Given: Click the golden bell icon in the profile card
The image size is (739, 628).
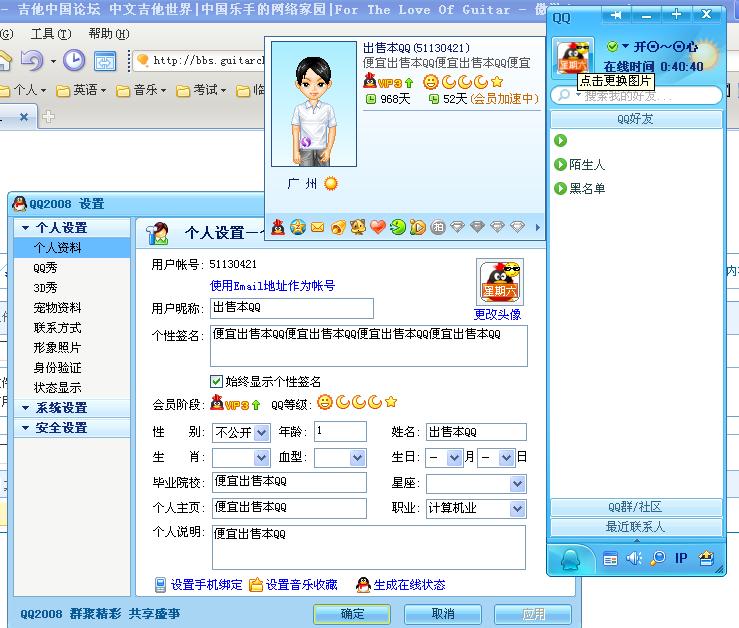Looking at the screenshot, I should pos(338,228).
